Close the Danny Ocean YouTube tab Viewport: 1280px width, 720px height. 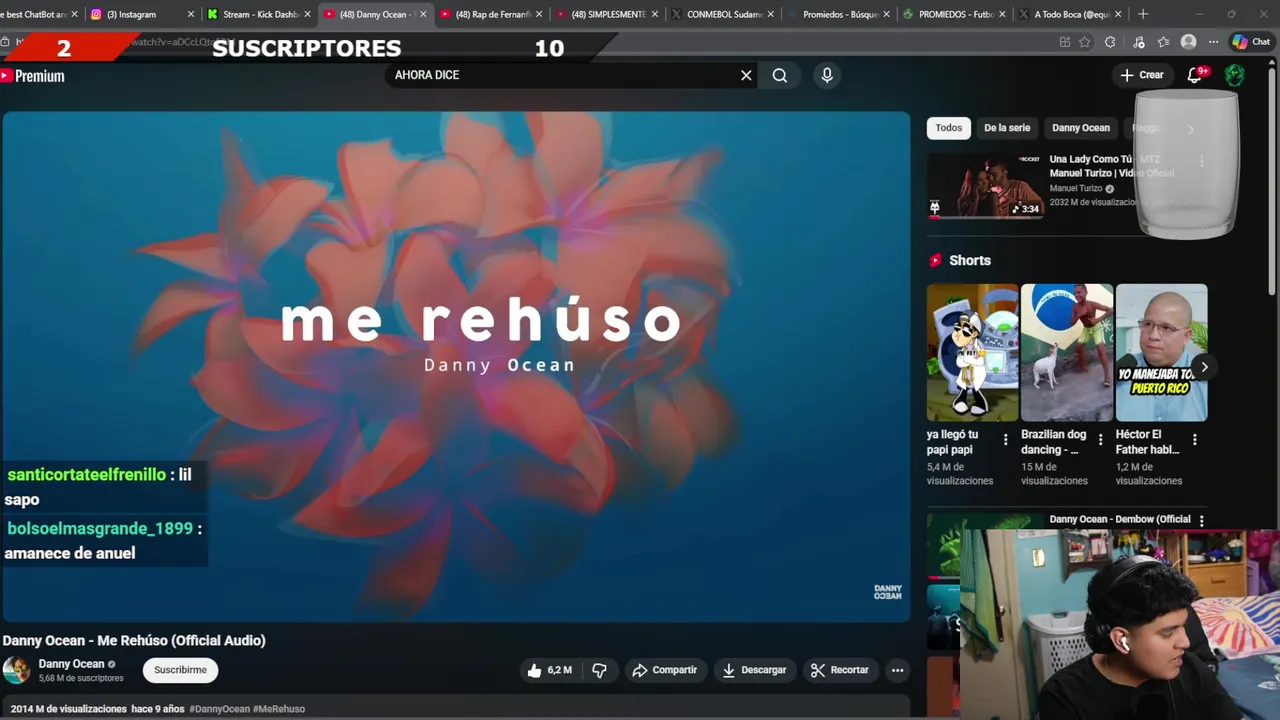423,14
